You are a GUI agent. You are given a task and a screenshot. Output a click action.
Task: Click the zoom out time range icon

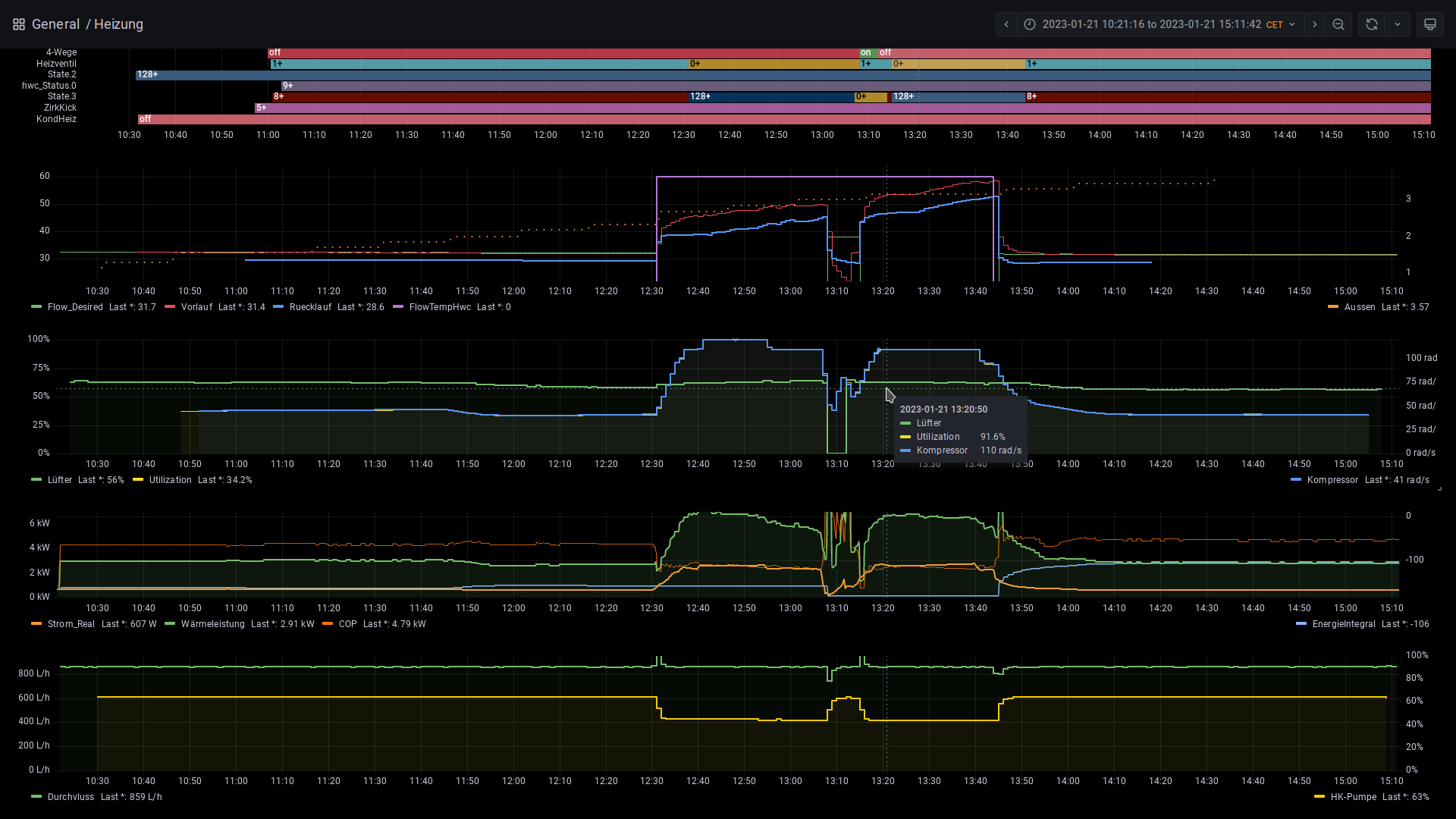point(1338,24)
